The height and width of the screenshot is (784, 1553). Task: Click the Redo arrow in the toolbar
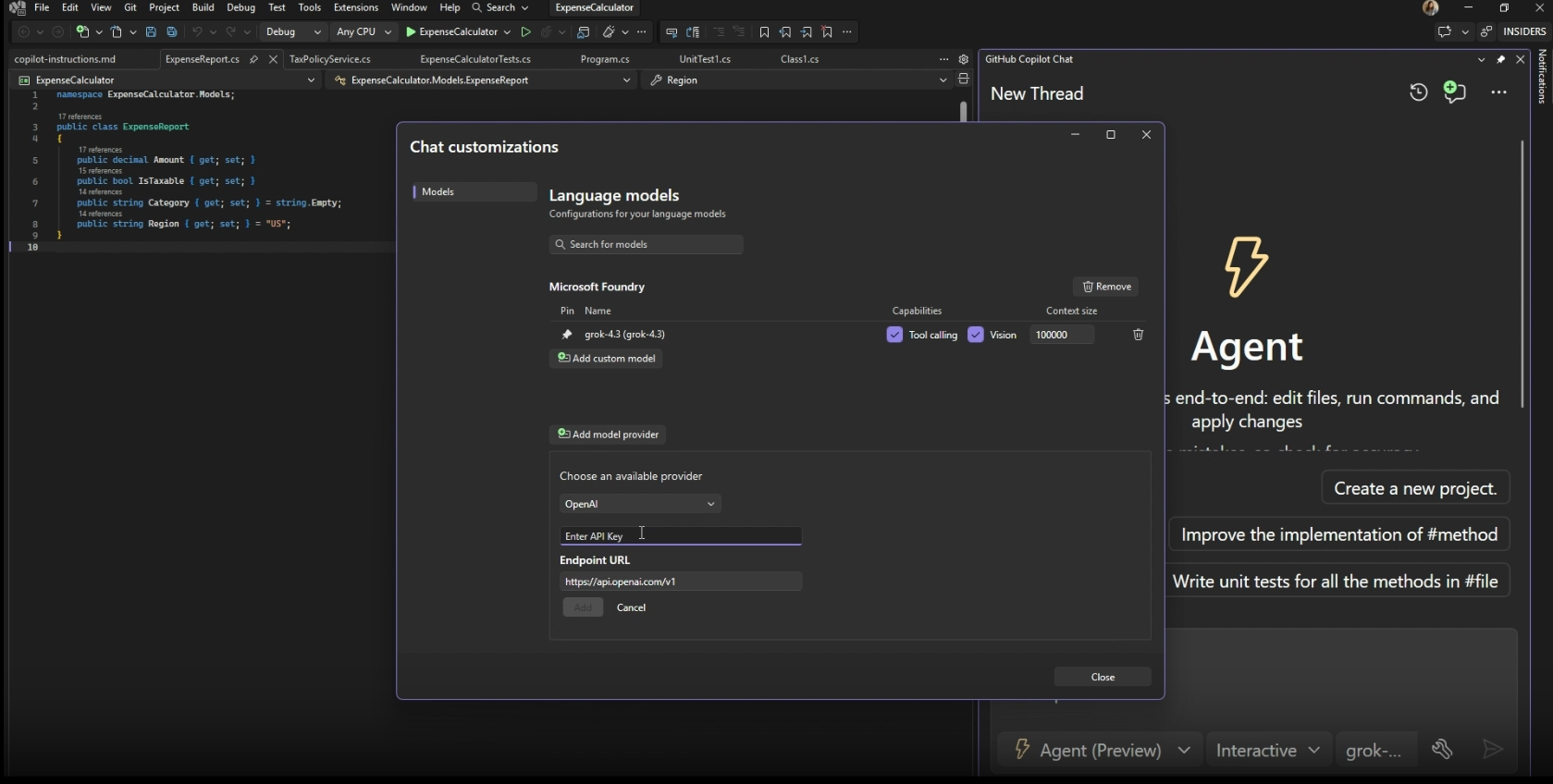(x=230, y=32)
